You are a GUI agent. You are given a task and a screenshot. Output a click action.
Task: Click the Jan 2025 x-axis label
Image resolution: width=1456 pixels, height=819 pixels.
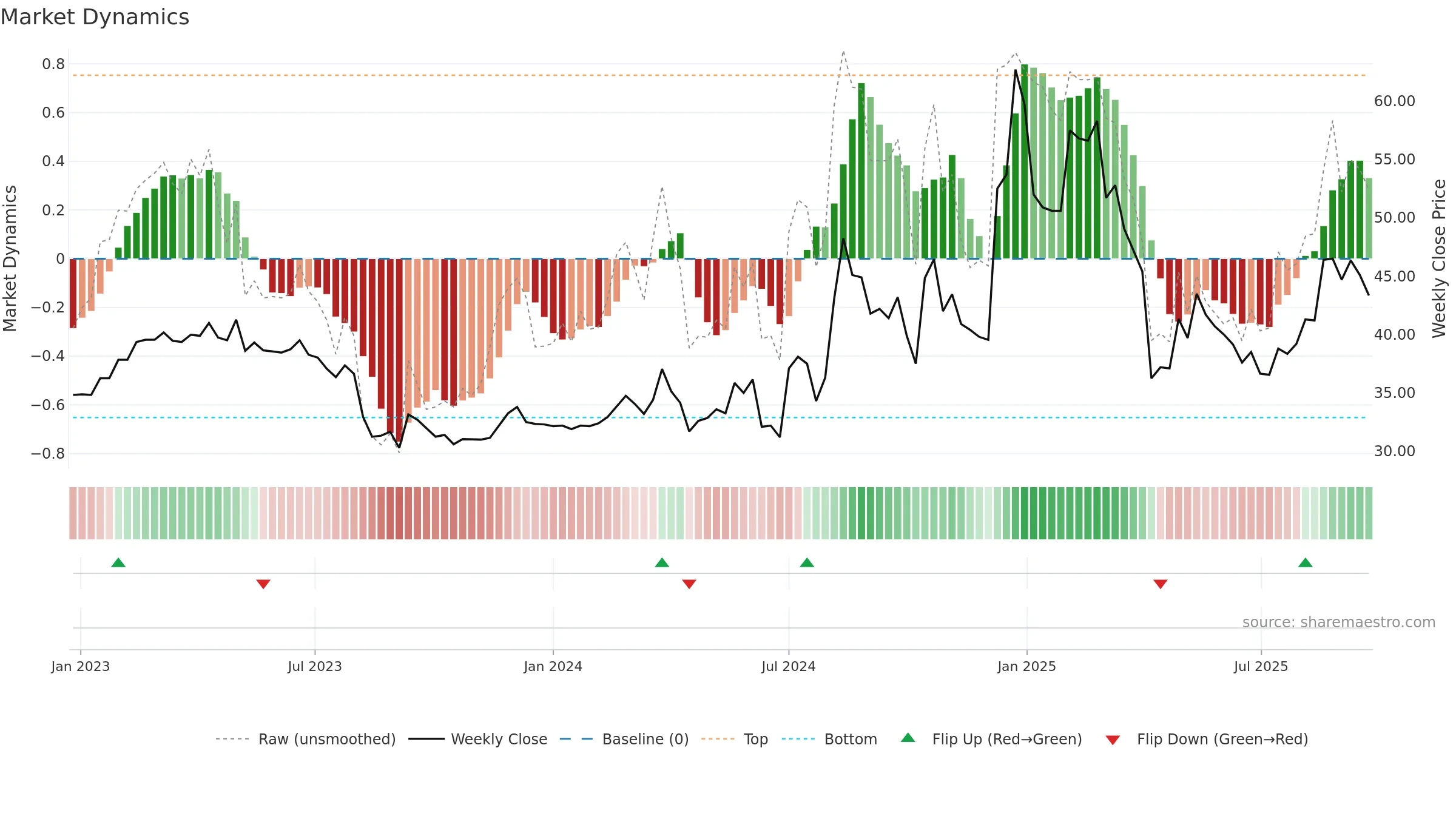coord(1027,666)
